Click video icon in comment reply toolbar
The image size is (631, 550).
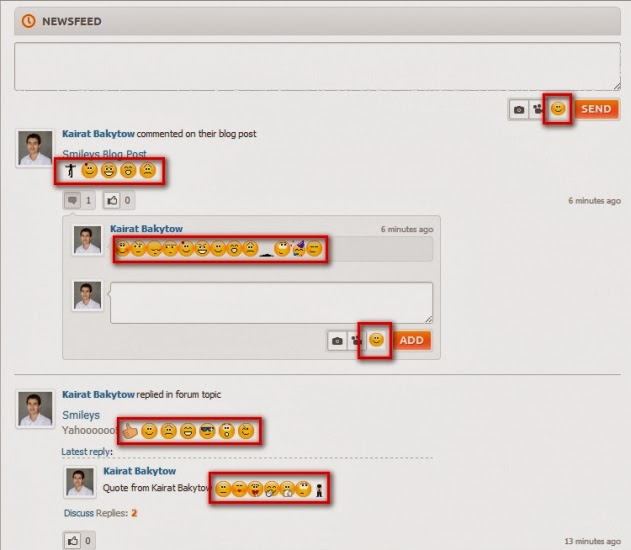[x=356, y=341]
